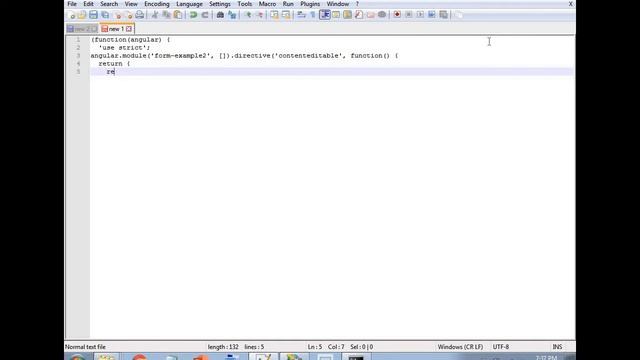The width and height of the screenshot is (640, 360).
Task: Click 'return {' on code line 4
Action: point(114,64)
